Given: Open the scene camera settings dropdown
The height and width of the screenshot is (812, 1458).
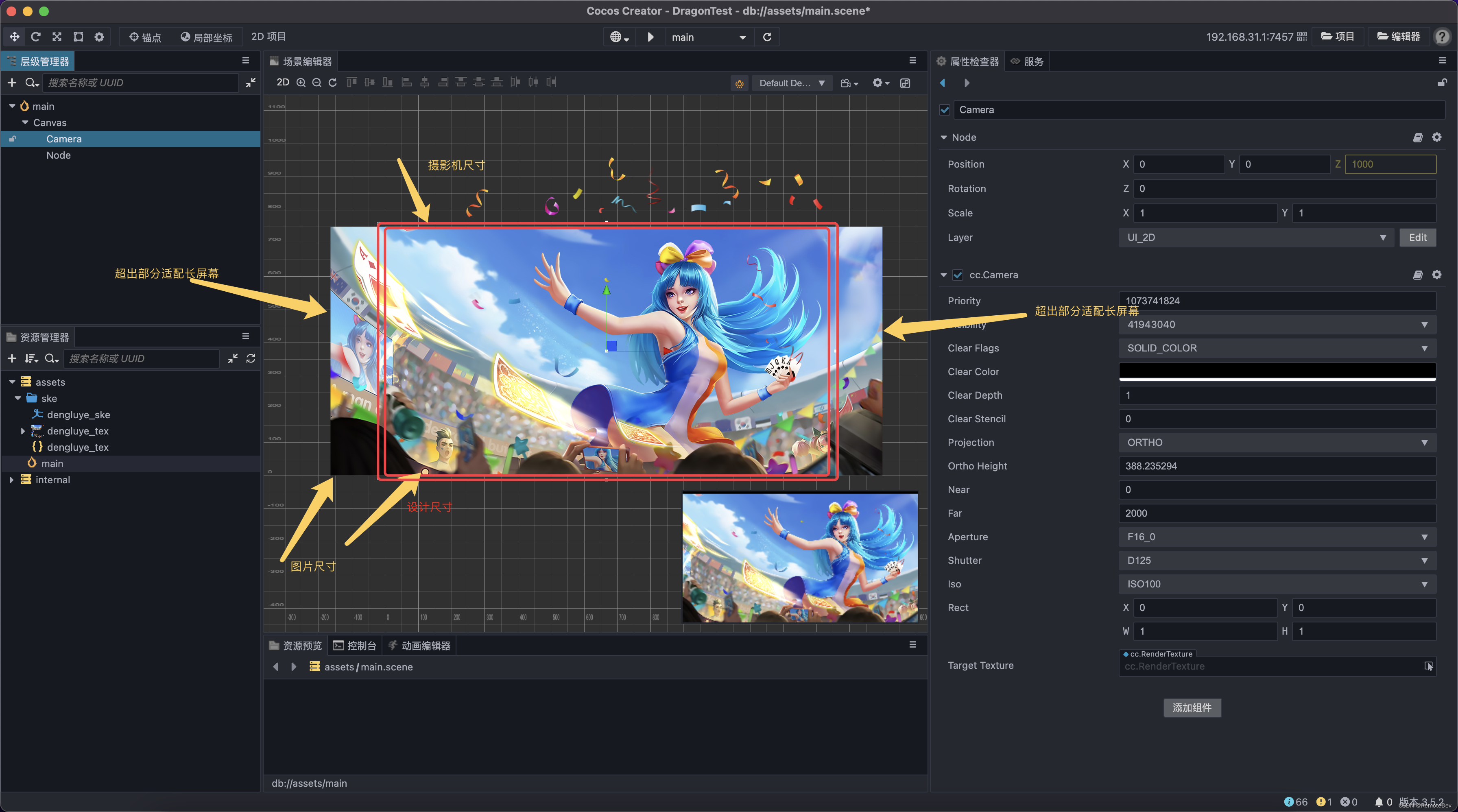Looking at the screenshot, I should coord(849,83).
